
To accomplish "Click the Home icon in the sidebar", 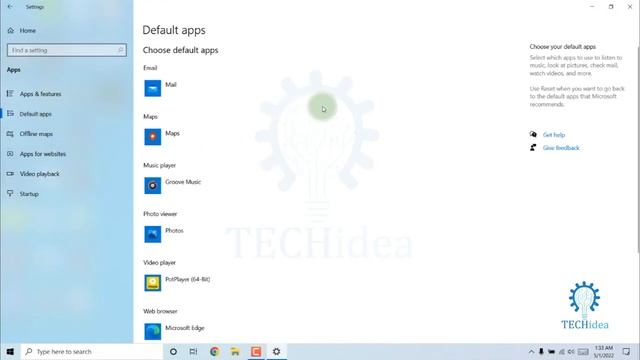I will [11, 31].
